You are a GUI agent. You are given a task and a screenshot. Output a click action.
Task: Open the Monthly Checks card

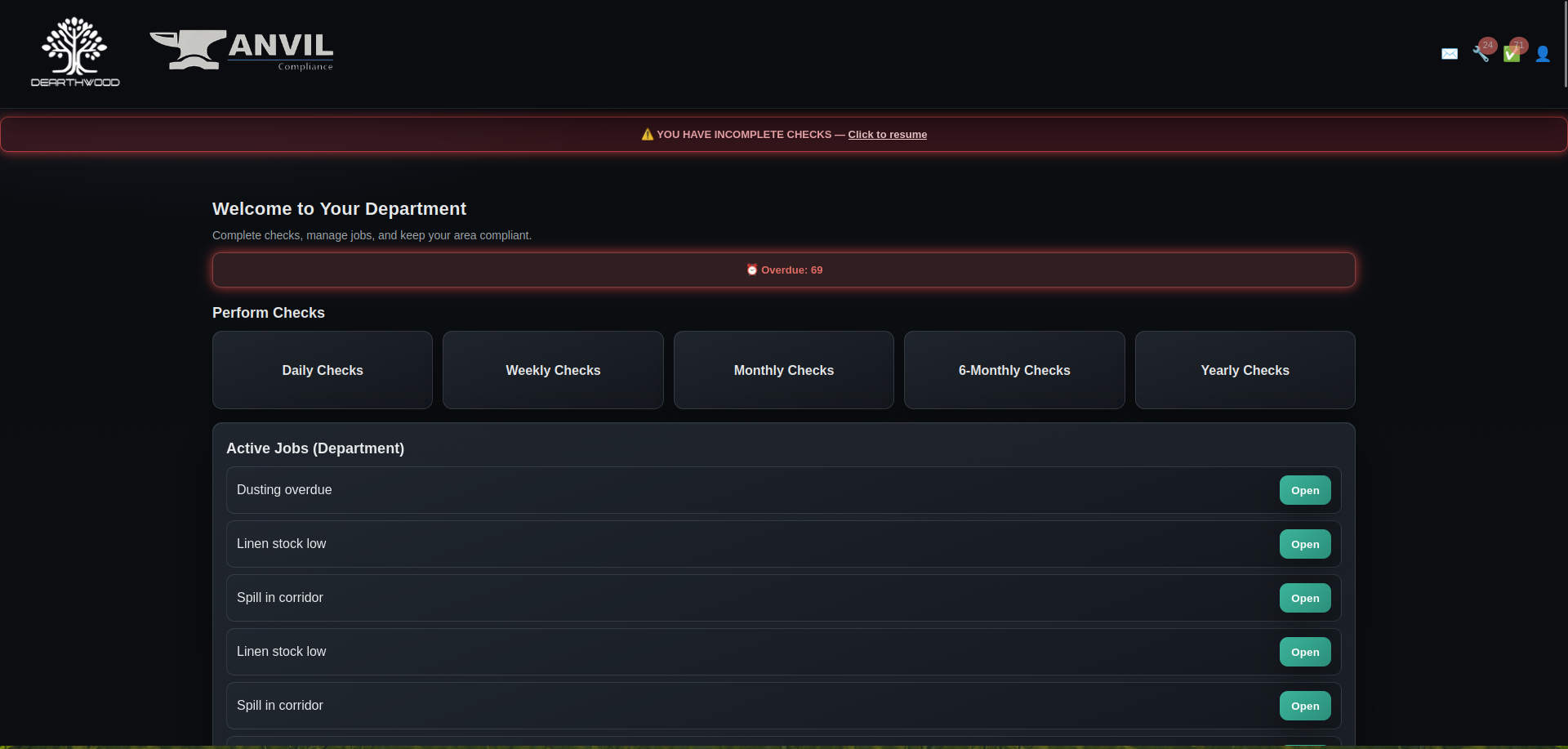click(783, 370)
